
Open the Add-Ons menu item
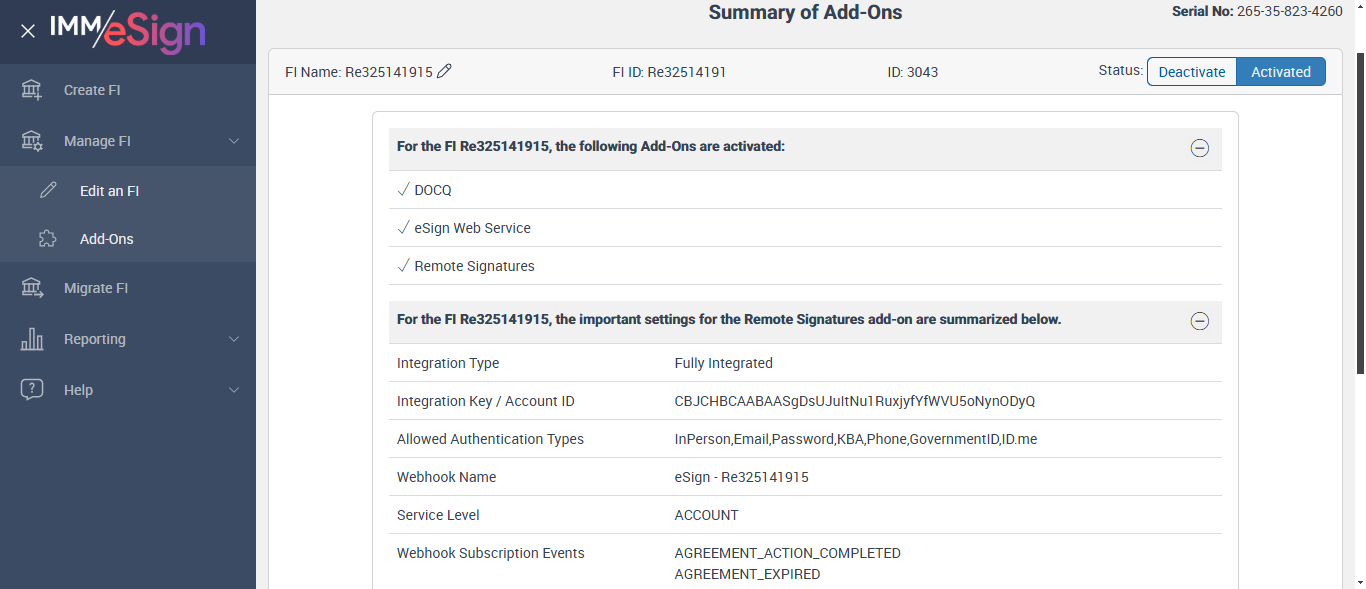coord(106,239)
